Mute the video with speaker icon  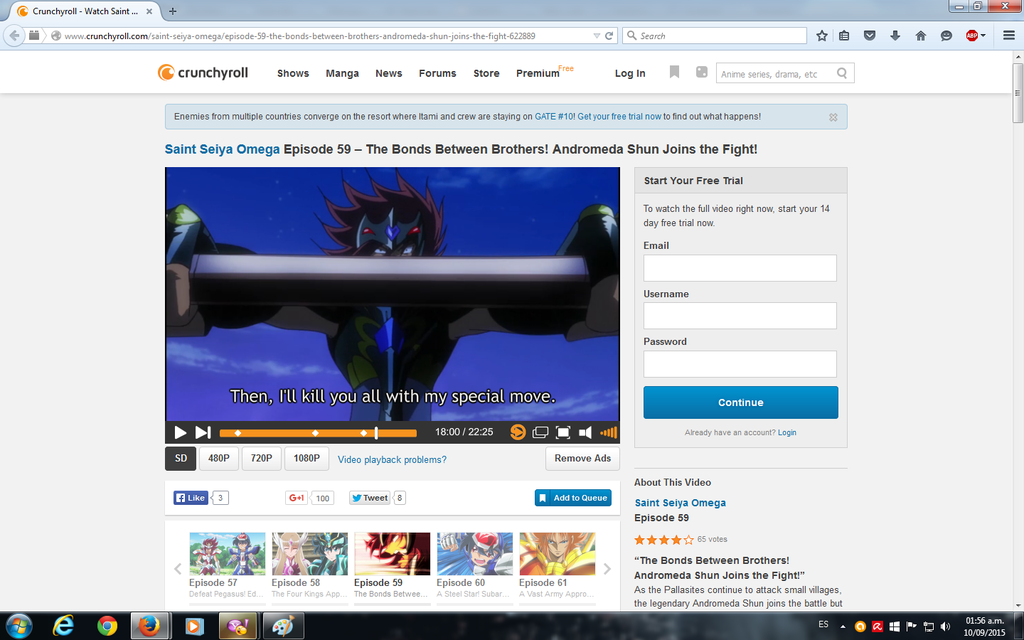(x=585, y=432)
